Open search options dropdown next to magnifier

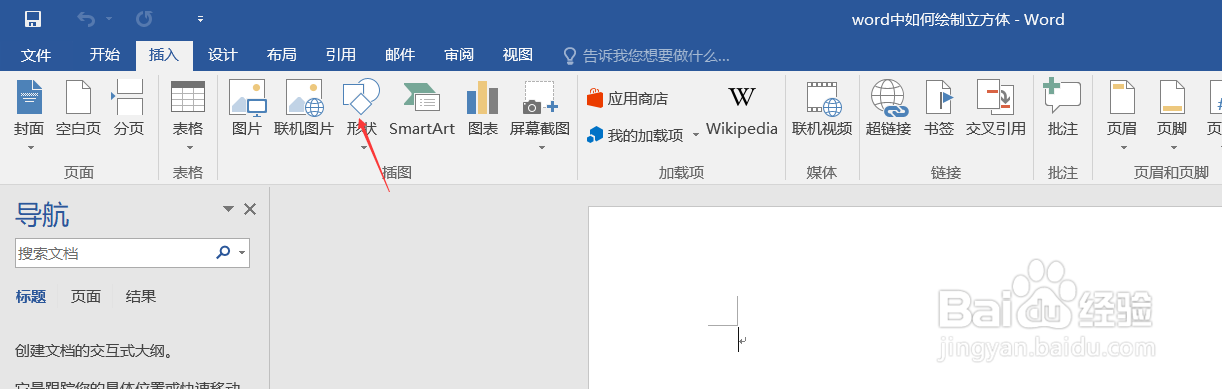(242, 254)
